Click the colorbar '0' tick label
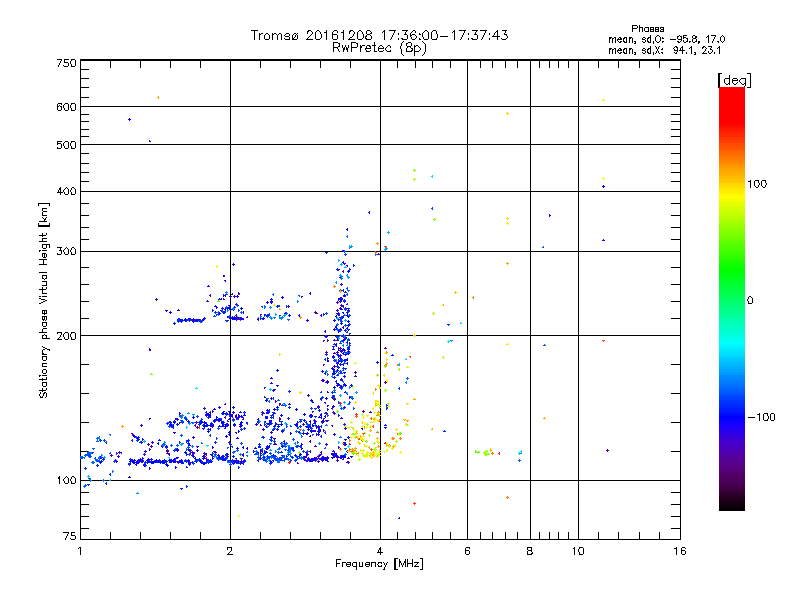Viewport: 800px width, 600px height. tap(750, 301)
